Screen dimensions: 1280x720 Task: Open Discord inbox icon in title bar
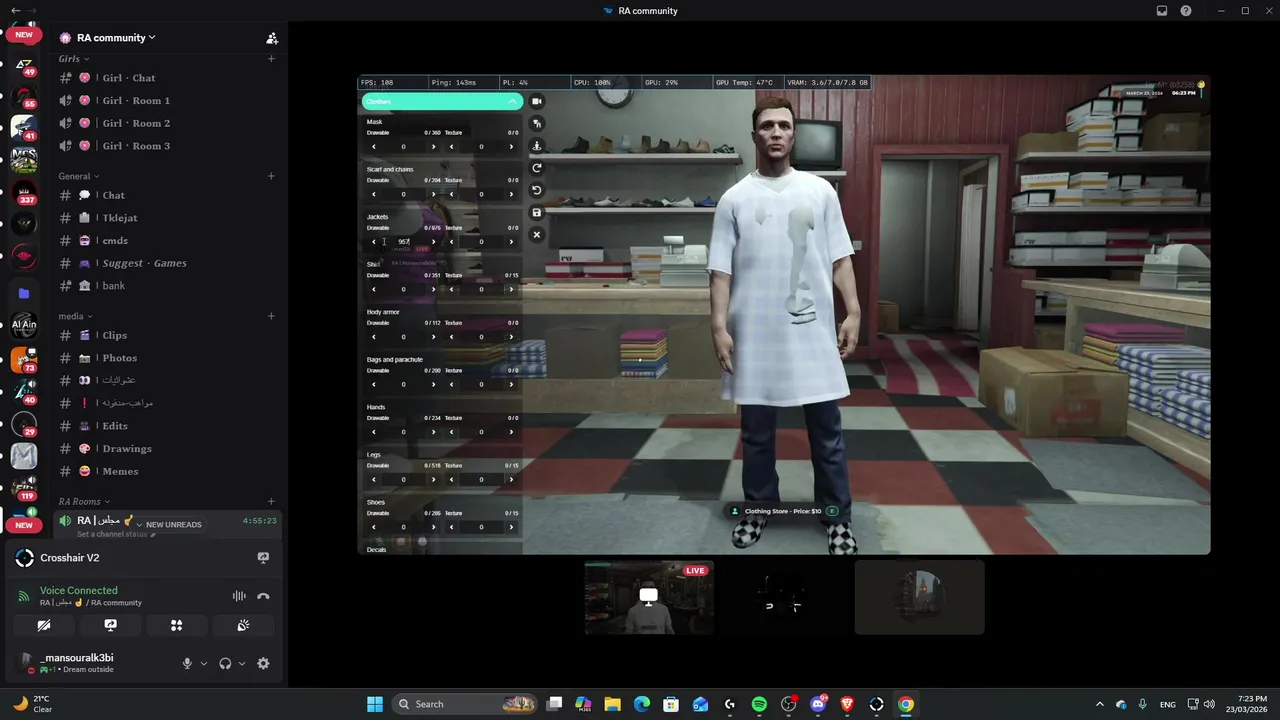coord(1162,11)
